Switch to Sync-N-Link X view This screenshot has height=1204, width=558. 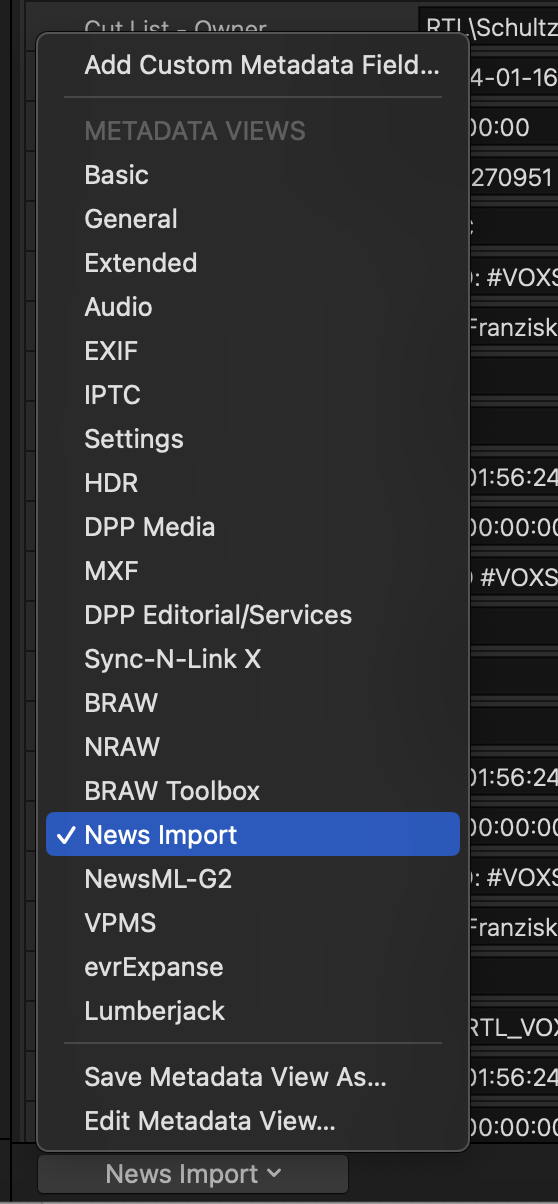[x=253, y=659]
